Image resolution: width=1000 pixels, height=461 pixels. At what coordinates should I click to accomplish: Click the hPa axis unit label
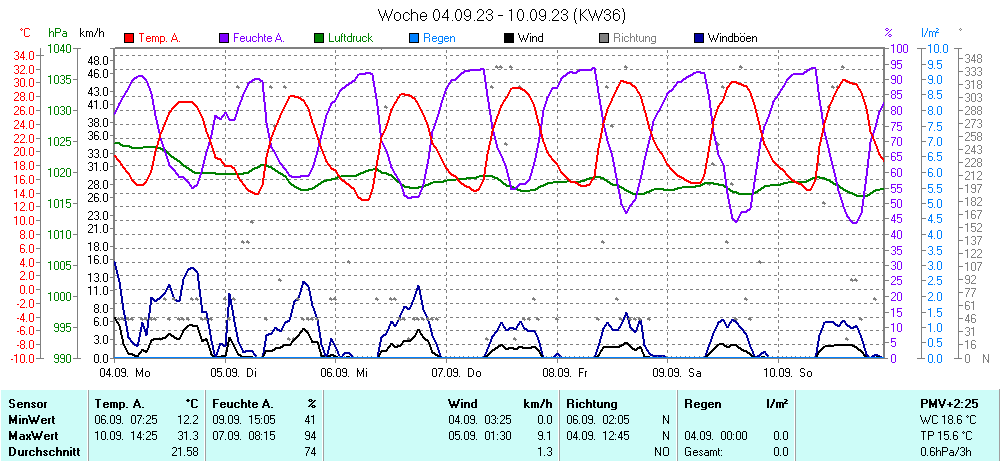(58, 33)
